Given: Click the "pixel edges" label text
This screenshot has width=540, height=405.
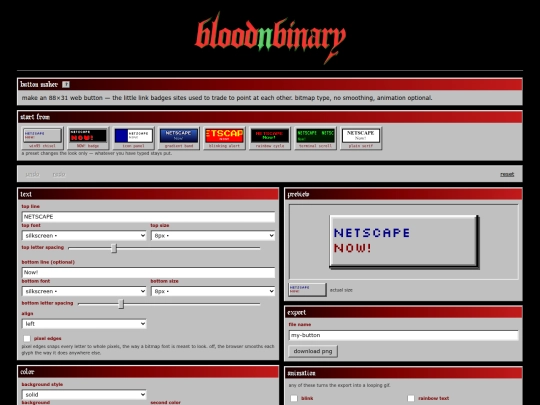Looking at the screenshot, I should (x=48, y=339).
